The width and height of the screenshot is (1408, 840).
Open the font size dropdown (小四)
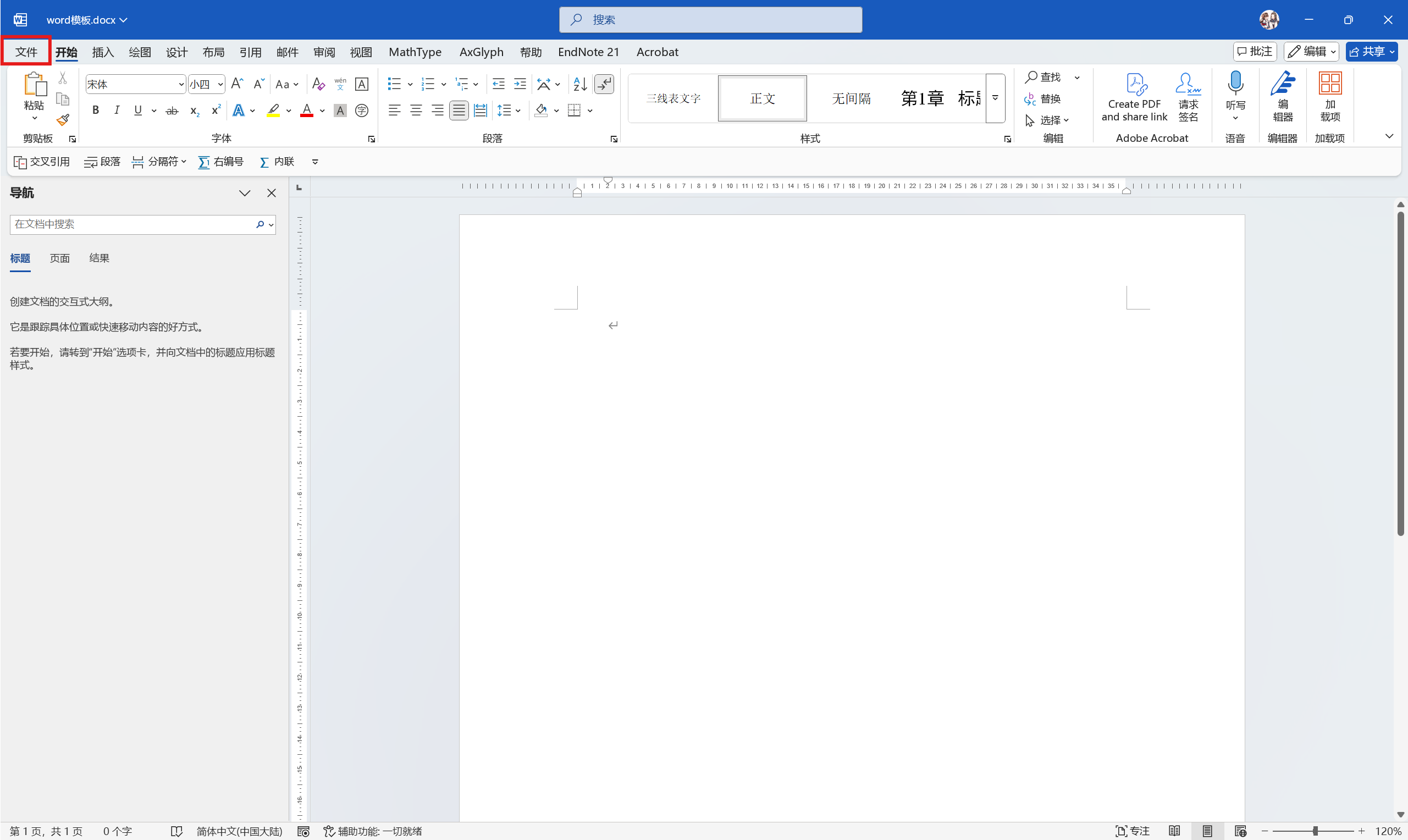(x=220, y=84)
